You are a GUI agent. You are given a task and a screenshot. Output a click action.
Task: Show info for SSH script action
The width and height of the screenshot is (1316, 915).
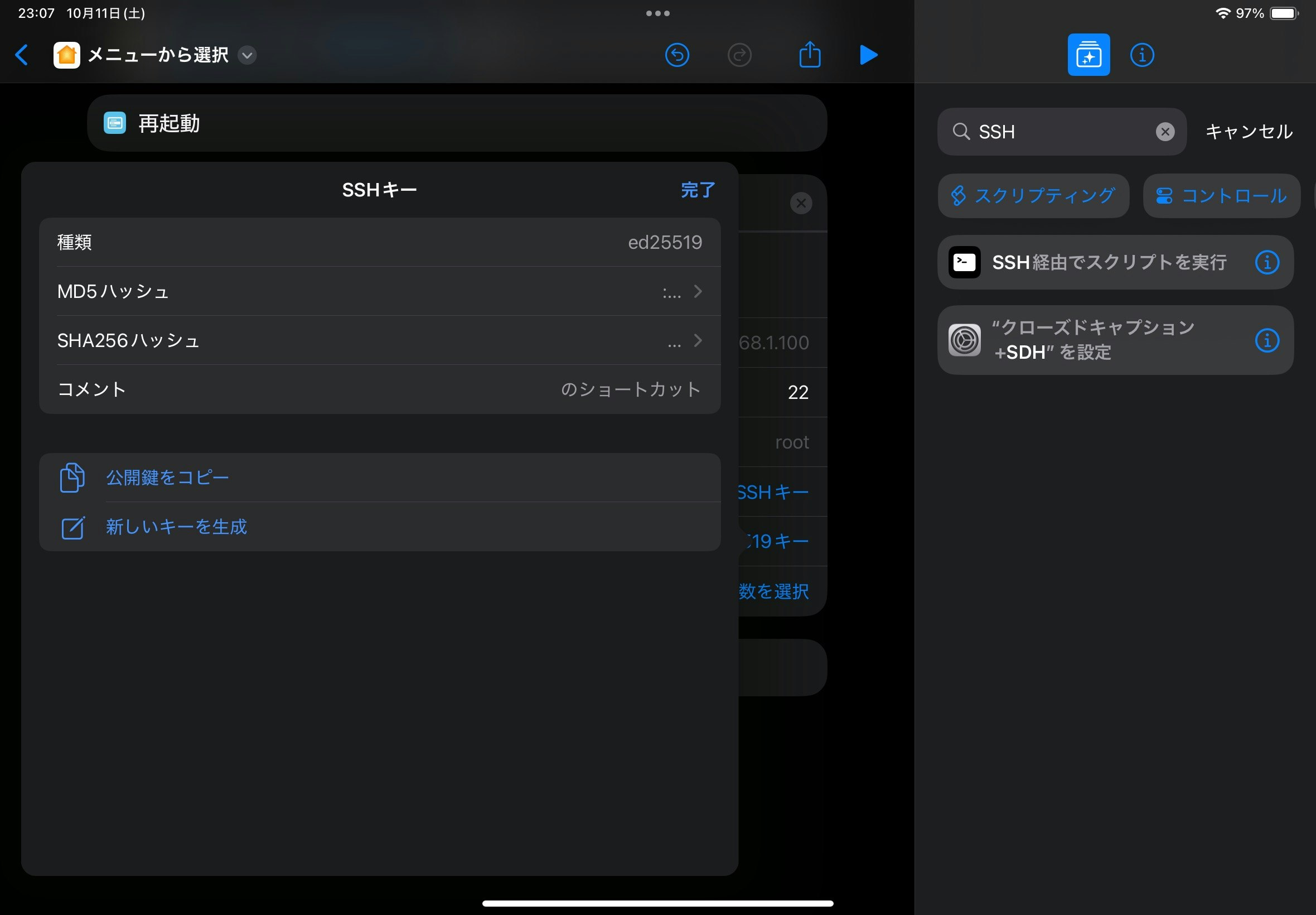click(x=1267, y=263)
